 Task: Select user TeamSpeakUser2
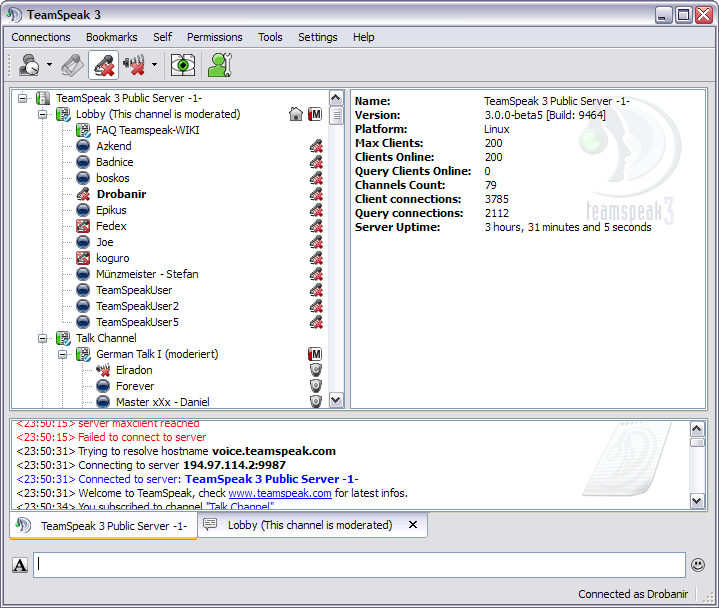(138, 306)
